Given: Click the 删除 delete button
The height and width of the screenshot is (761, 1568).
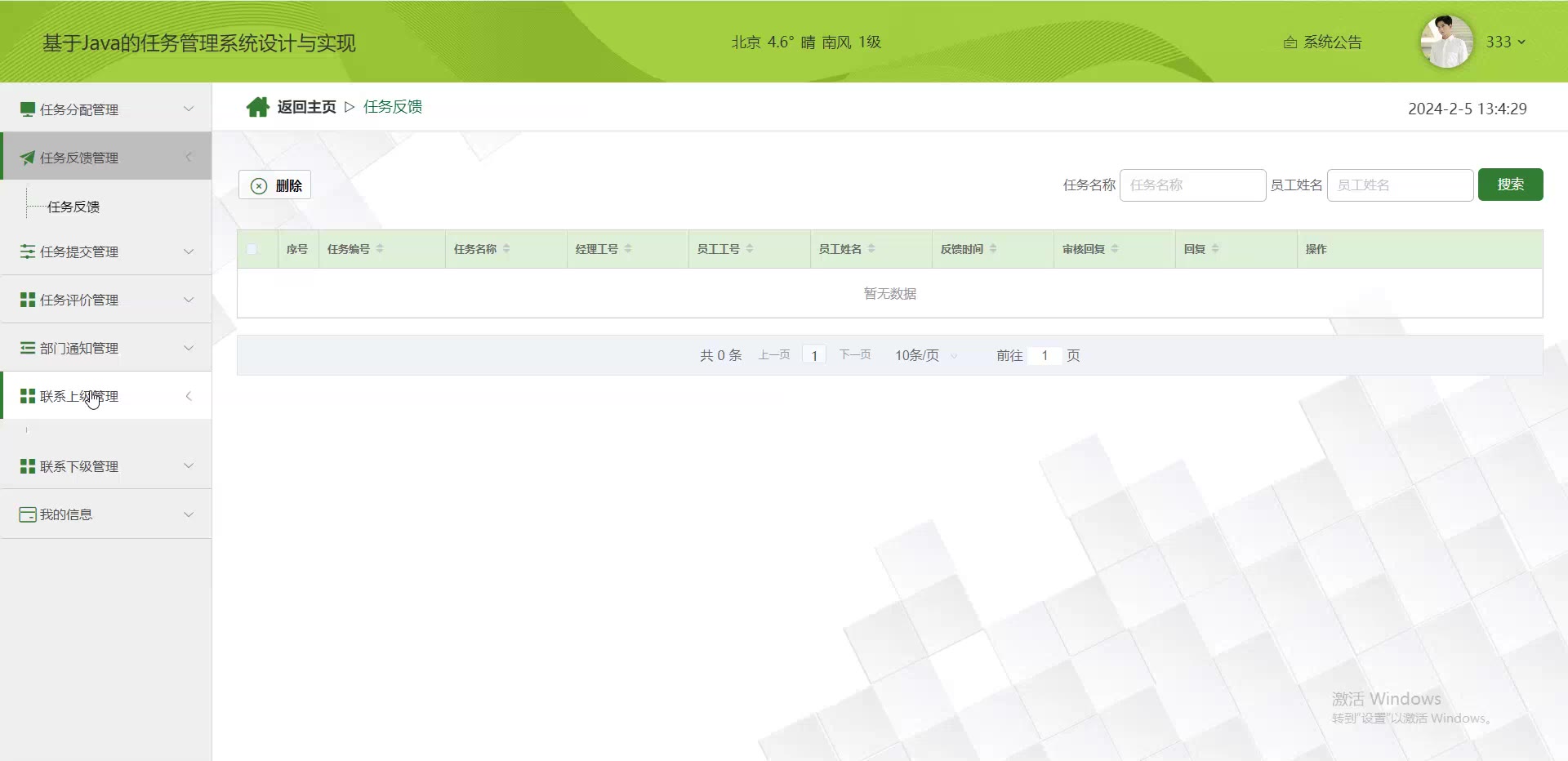Looking at the screenshot, I should tap(274, 185).
